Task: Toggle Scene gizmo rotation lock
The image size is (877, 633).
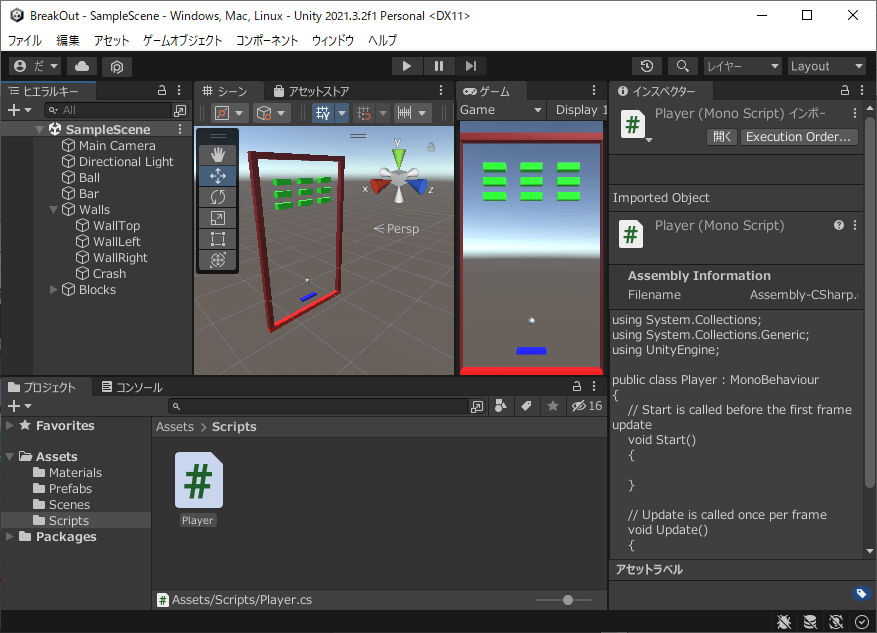Action: pos(431,147)
